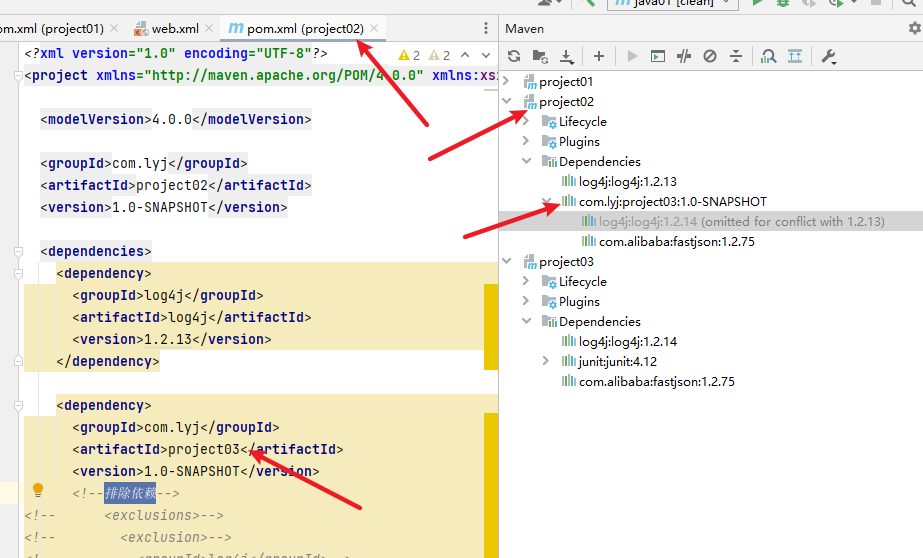Click artifactId project03 line in editor
The width and height of the screenshot is (923, 558).
(208, 450)
